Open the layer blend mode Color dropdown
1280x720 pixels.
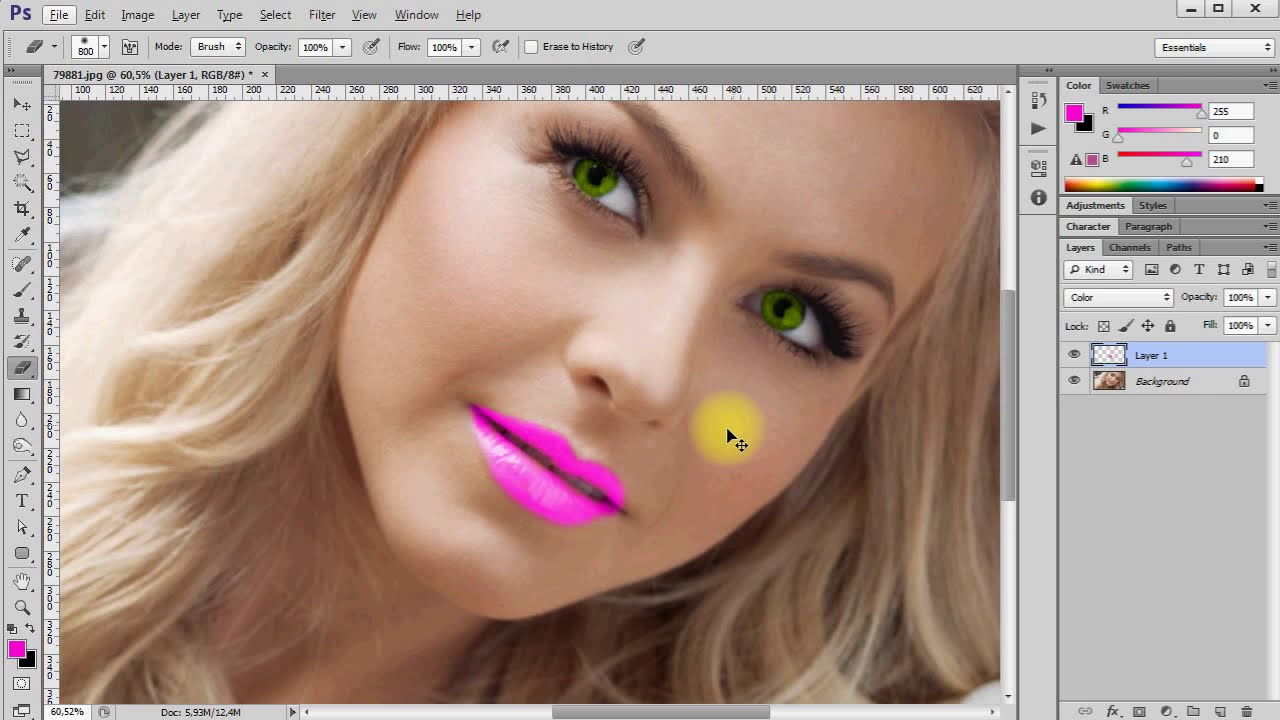[1118, 297]
